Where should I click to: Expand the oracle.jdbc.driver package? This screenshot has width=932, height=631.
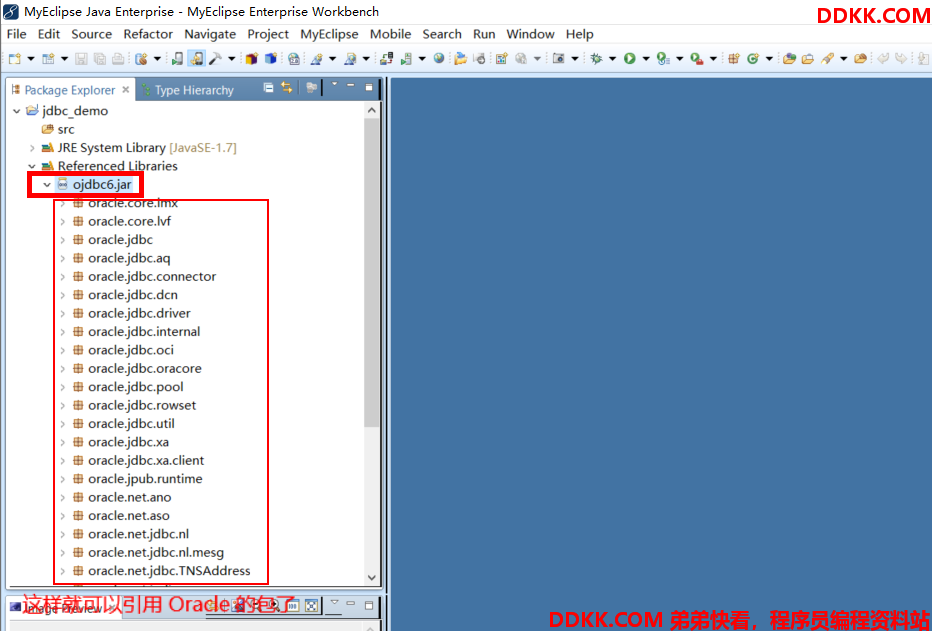pos(62,313)
